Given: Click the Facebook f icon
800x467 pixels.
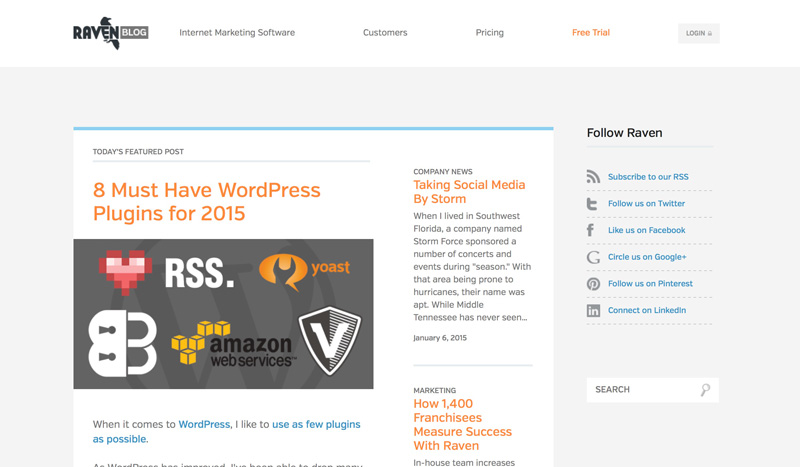Looking at the screenshot, I should tap(590, 230).
